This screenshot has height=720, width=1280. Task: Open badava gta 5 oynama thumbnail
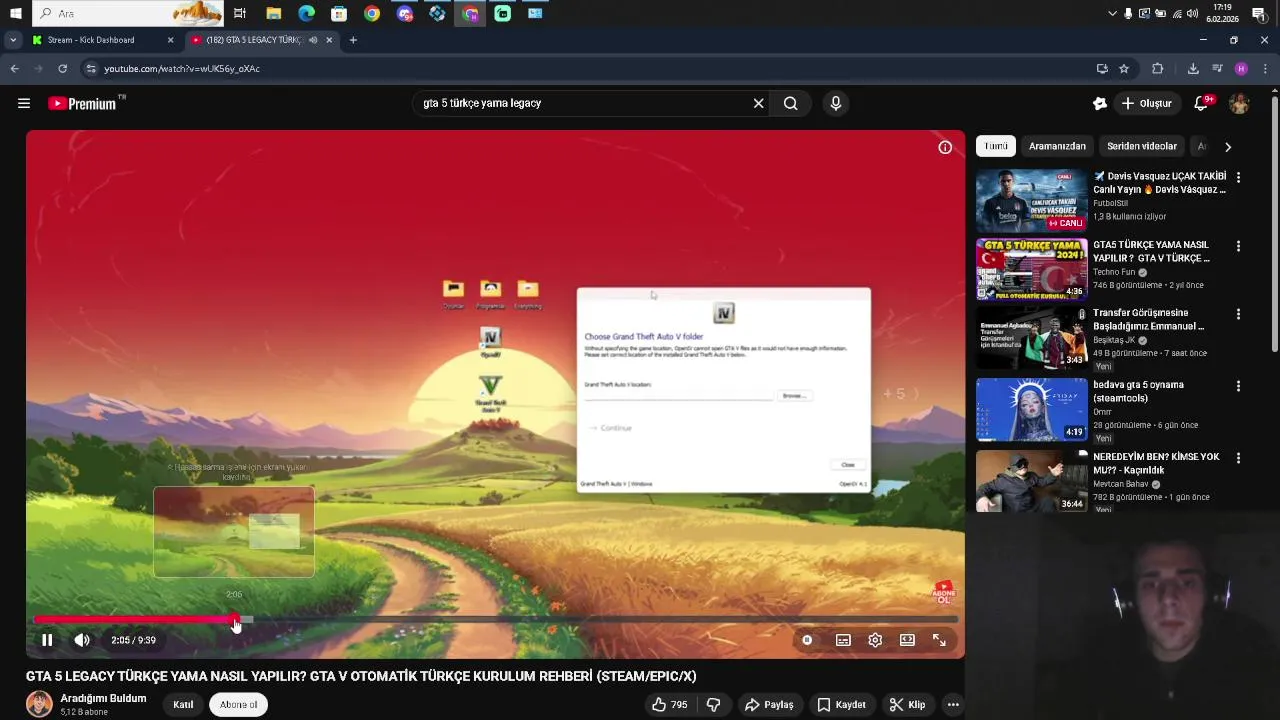[1031, 408]
